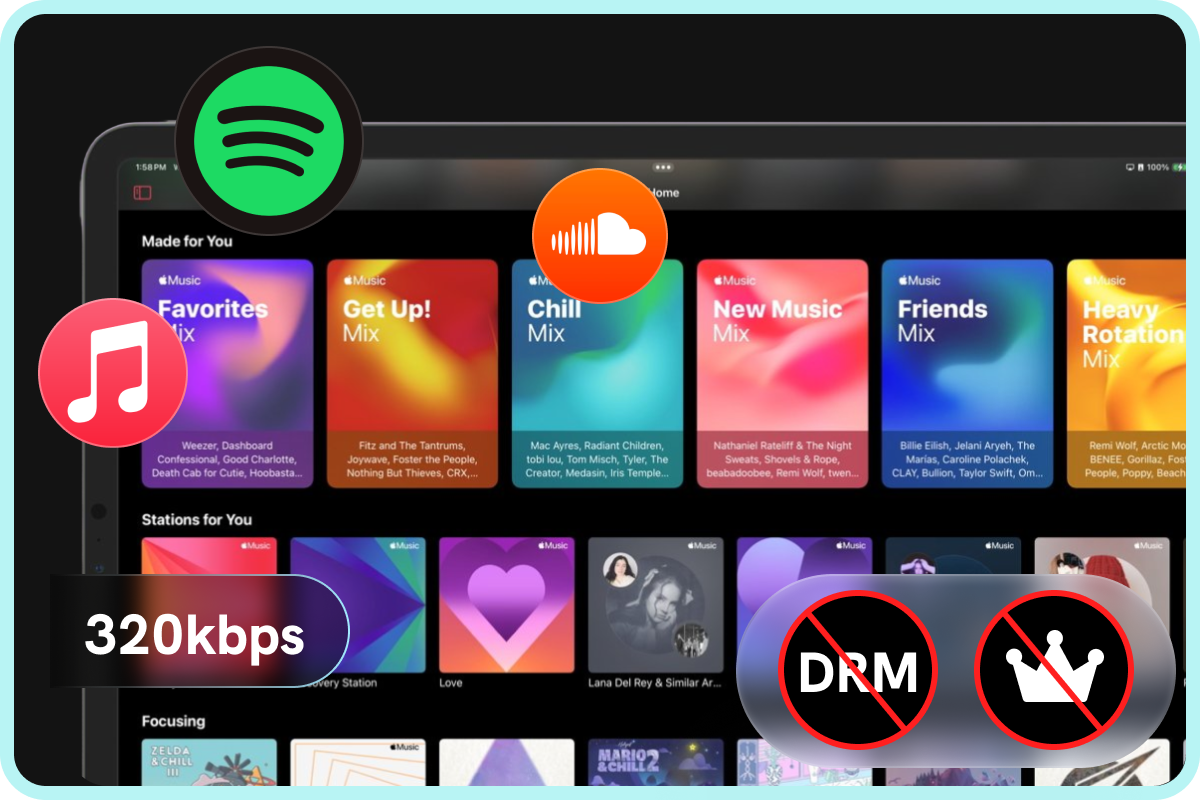This screenshot has height=800, width=1200.
Task: Click the 320kbps quality badge
Action: pos(197,634)
